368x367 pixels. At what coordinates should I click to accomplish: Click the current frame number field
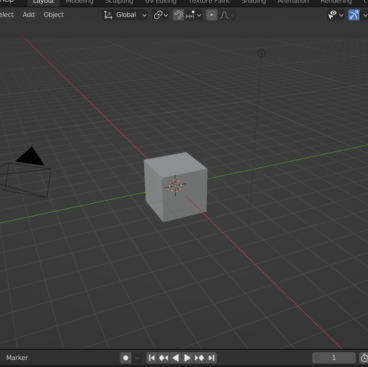334,358
